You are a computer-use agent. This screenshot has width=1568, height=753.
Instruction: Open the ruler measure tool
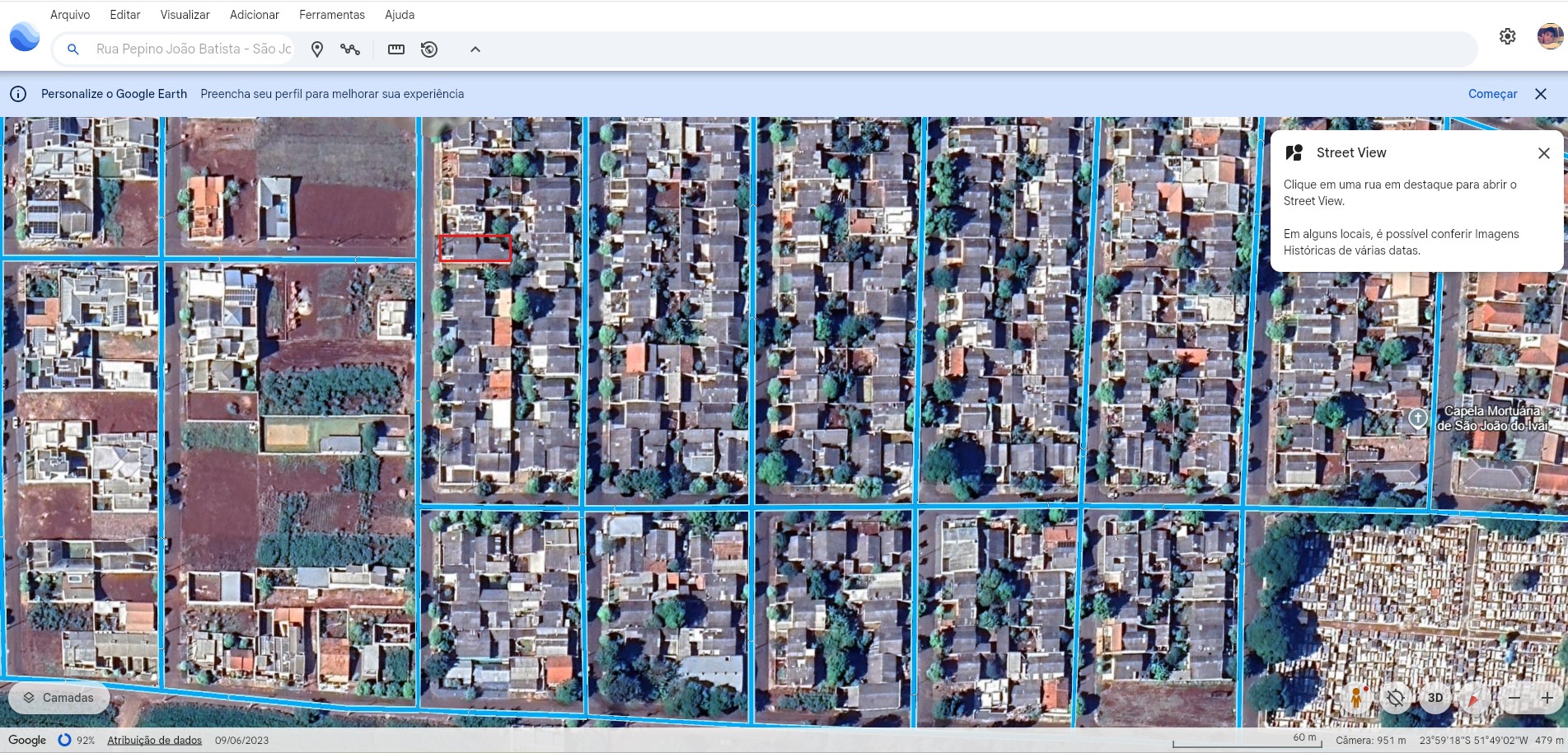396,49
